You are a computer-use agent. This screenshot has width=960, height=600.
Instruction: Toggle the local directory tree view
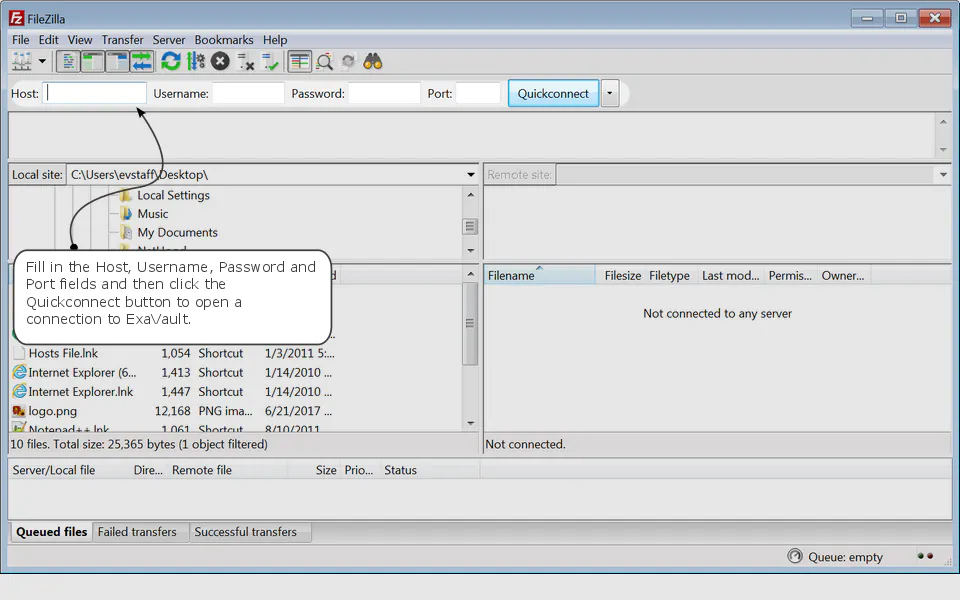92,61
